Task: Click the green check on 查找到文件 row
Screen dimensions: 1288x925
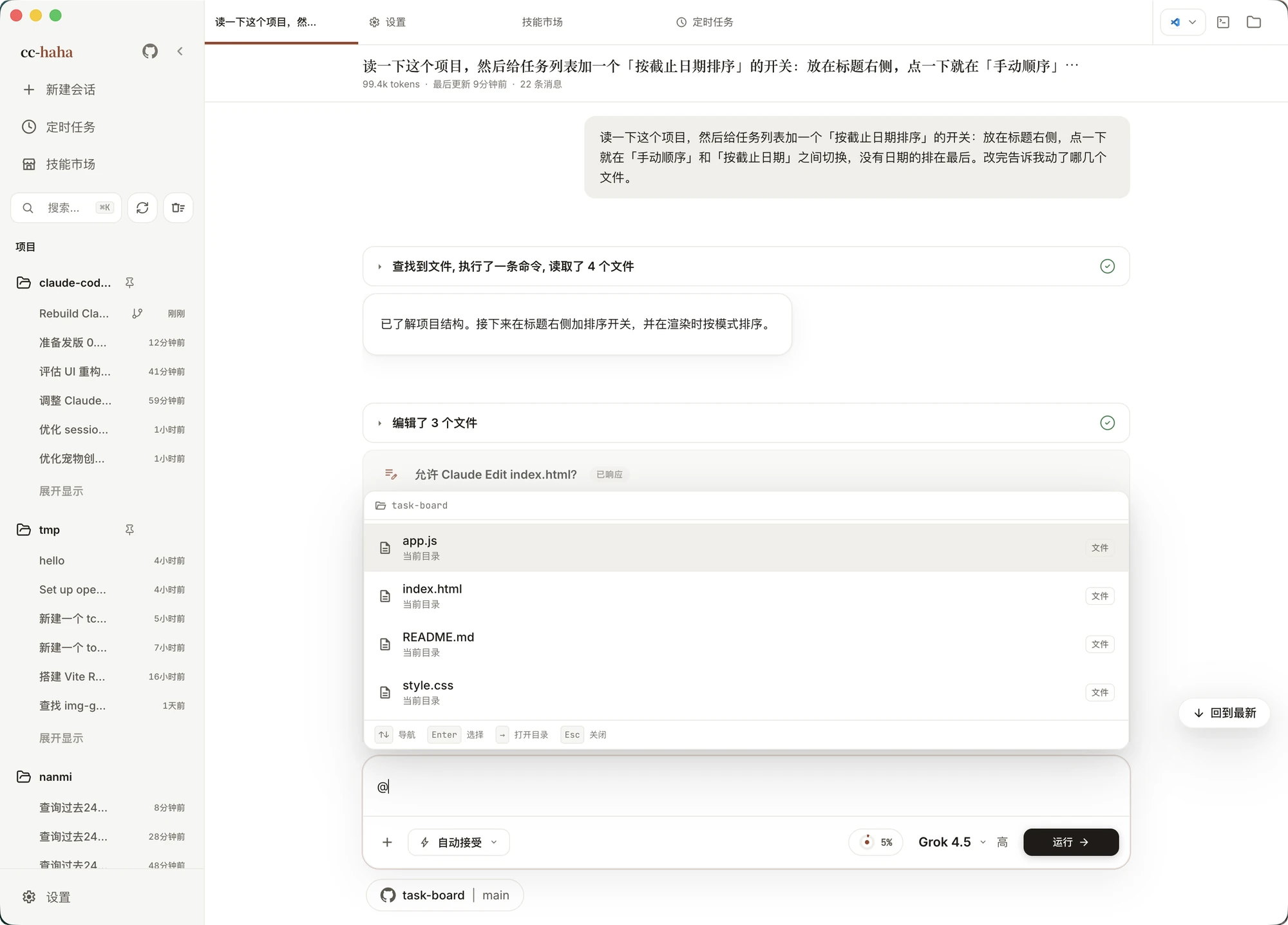Action: (1107, 266)
